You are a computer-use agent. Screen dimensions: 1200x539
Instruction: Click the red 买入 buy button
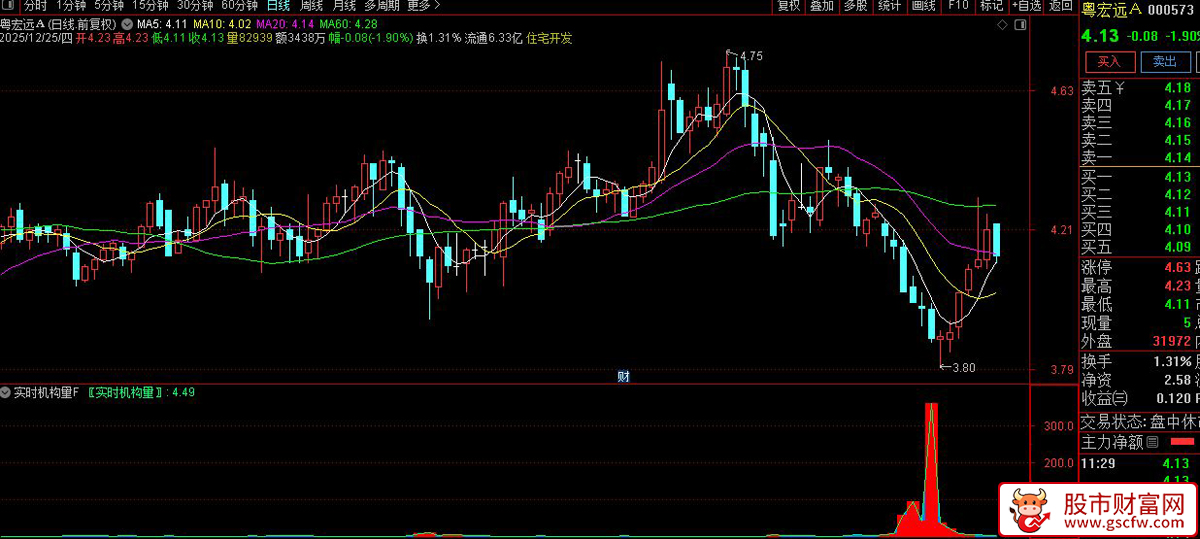1109,61
